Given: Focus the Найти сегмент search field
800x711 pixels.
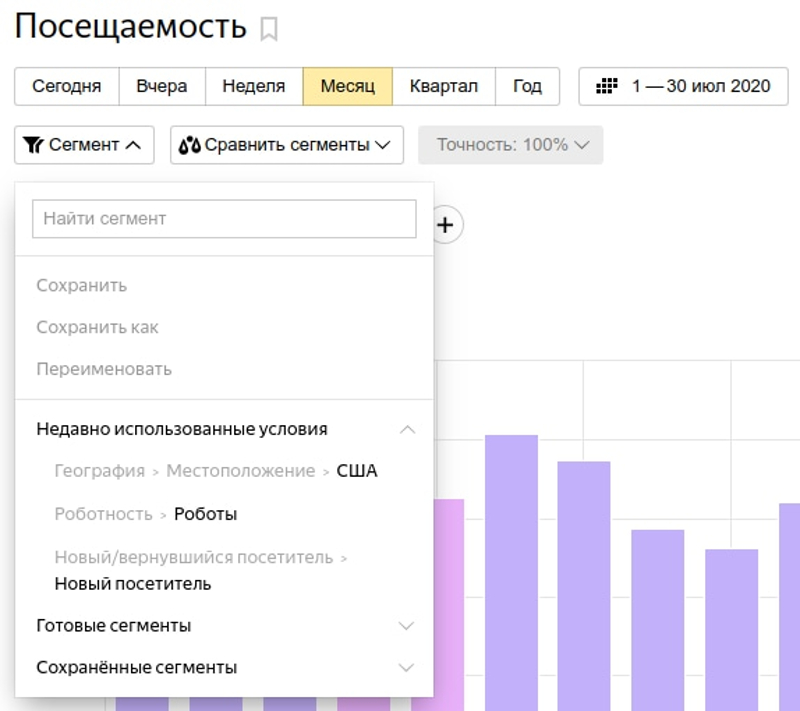Looking at the screenshot, I should point(224,219).
